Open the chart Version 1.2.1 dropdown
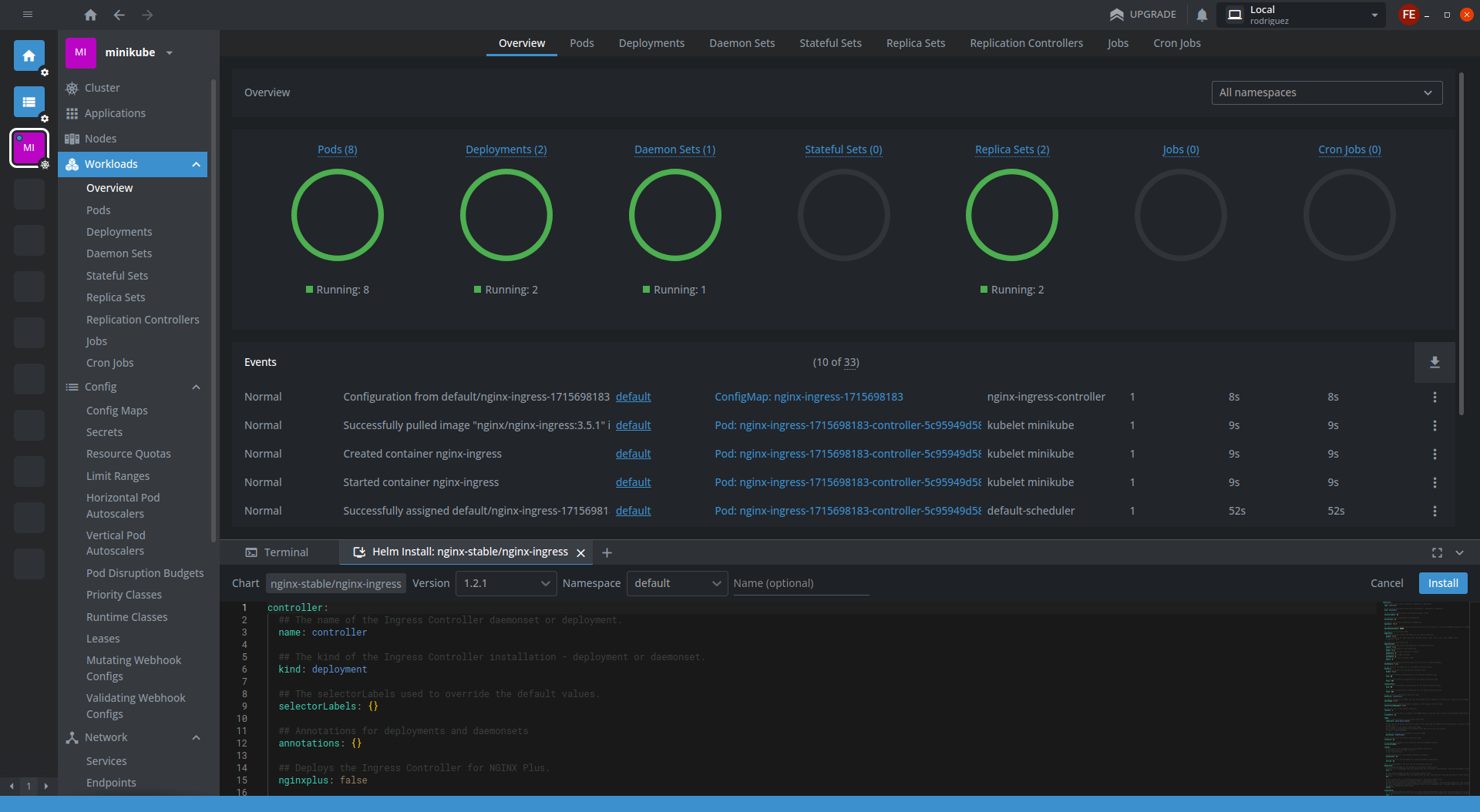The width and height of the screenshot is (1480, 812). point(506,583)
